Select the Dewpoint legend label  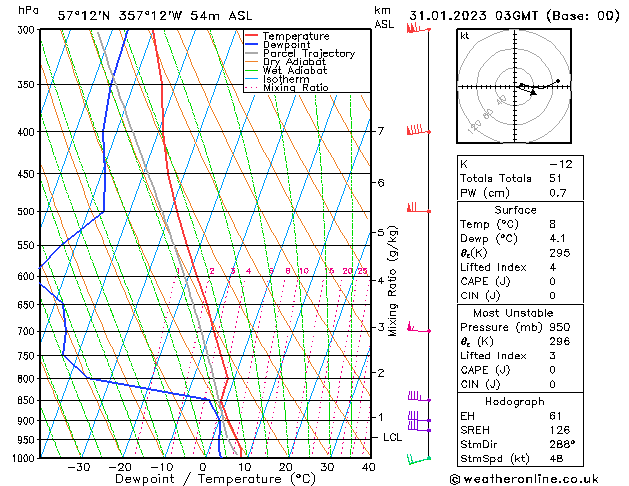coord(286,45)
